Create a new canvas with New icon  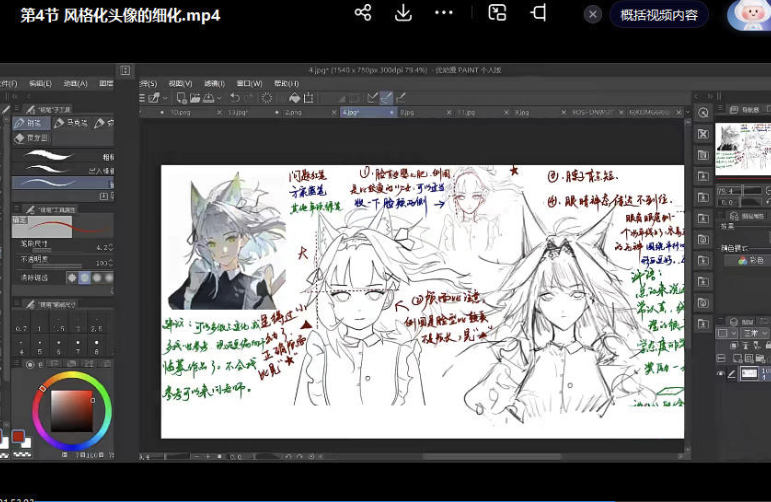coord(181,98)
